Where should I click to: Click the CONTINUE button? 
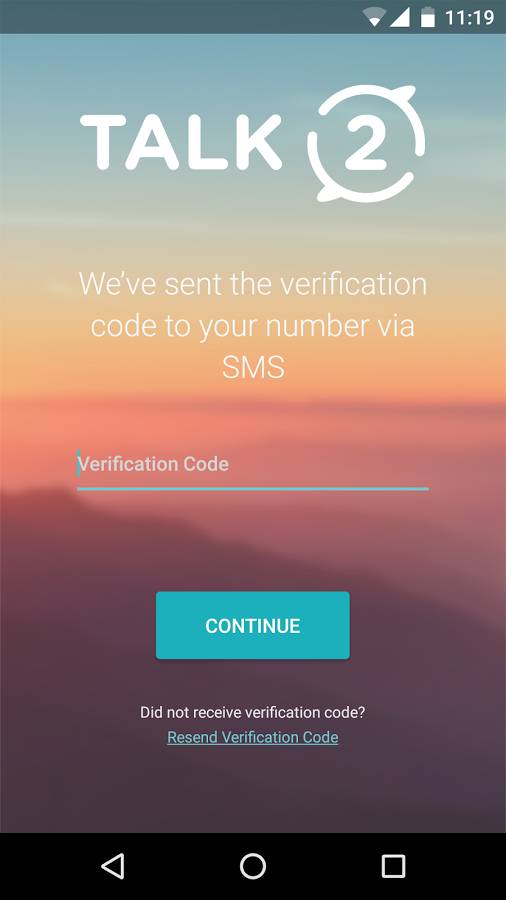[253, 625]
